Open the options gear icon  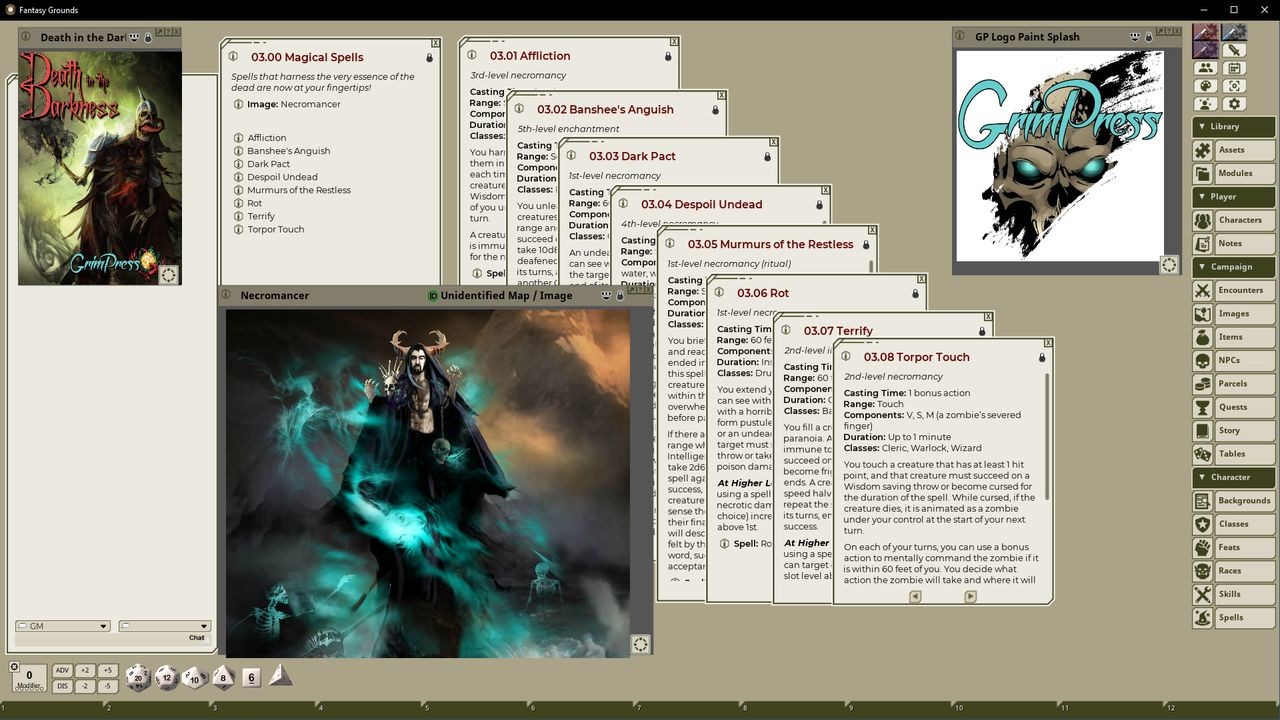tap(1235, 103)
